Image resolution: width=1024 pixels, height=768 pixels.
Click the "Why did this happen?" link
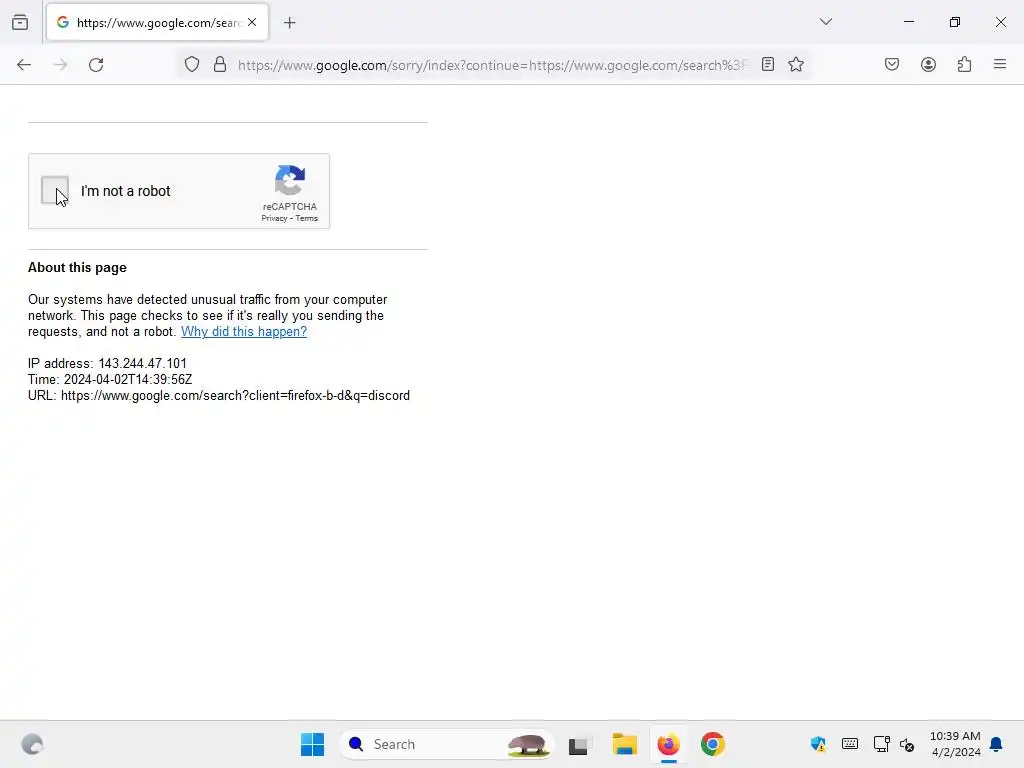pos(244,331)
